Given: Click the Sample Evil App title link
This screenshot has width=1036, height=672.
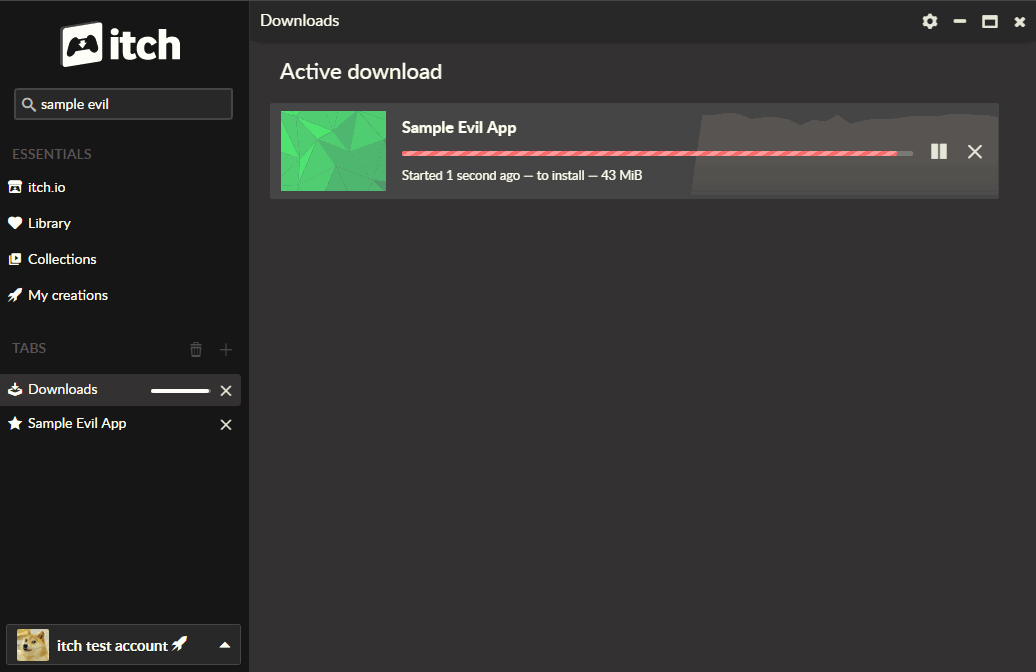Looking at the screenshot, I should (x=459, y=127).
